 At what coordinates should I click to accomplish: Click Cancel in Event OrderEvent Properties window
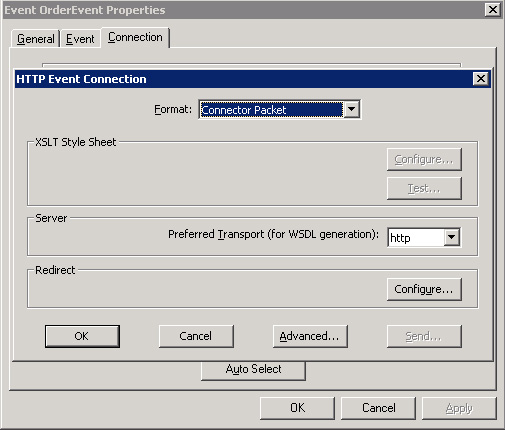point(378,408)
